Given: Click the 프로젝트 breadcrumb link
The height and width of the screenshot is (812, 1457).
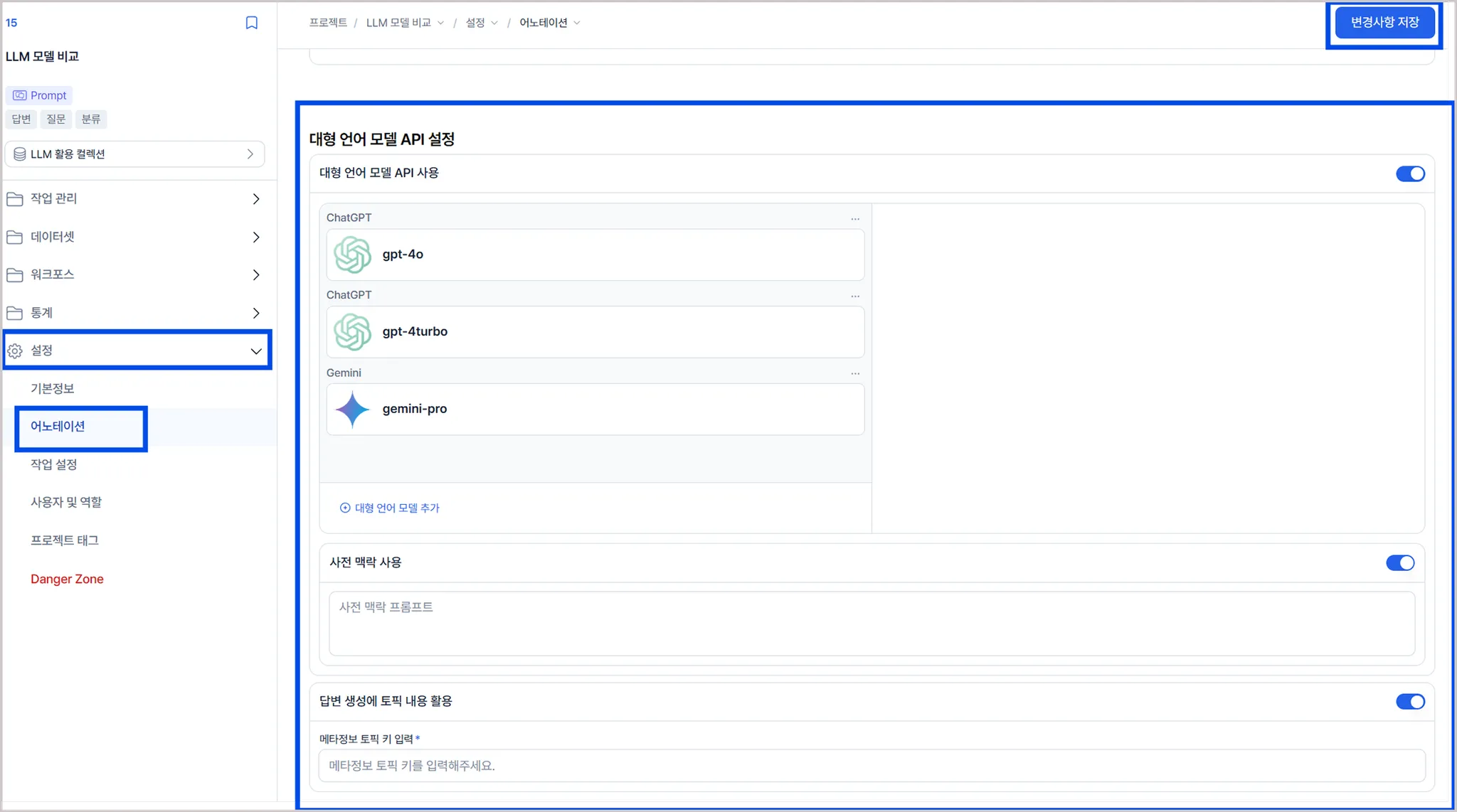Looking at the screenshot, I should [x=328, y=23].
